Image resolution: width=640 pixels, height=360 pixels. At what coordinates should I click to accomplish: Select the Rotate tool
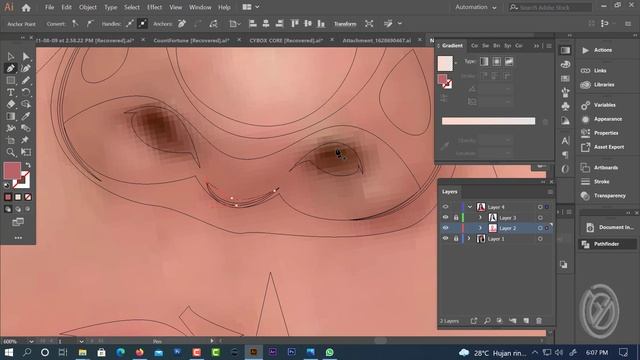coord(26,92)
